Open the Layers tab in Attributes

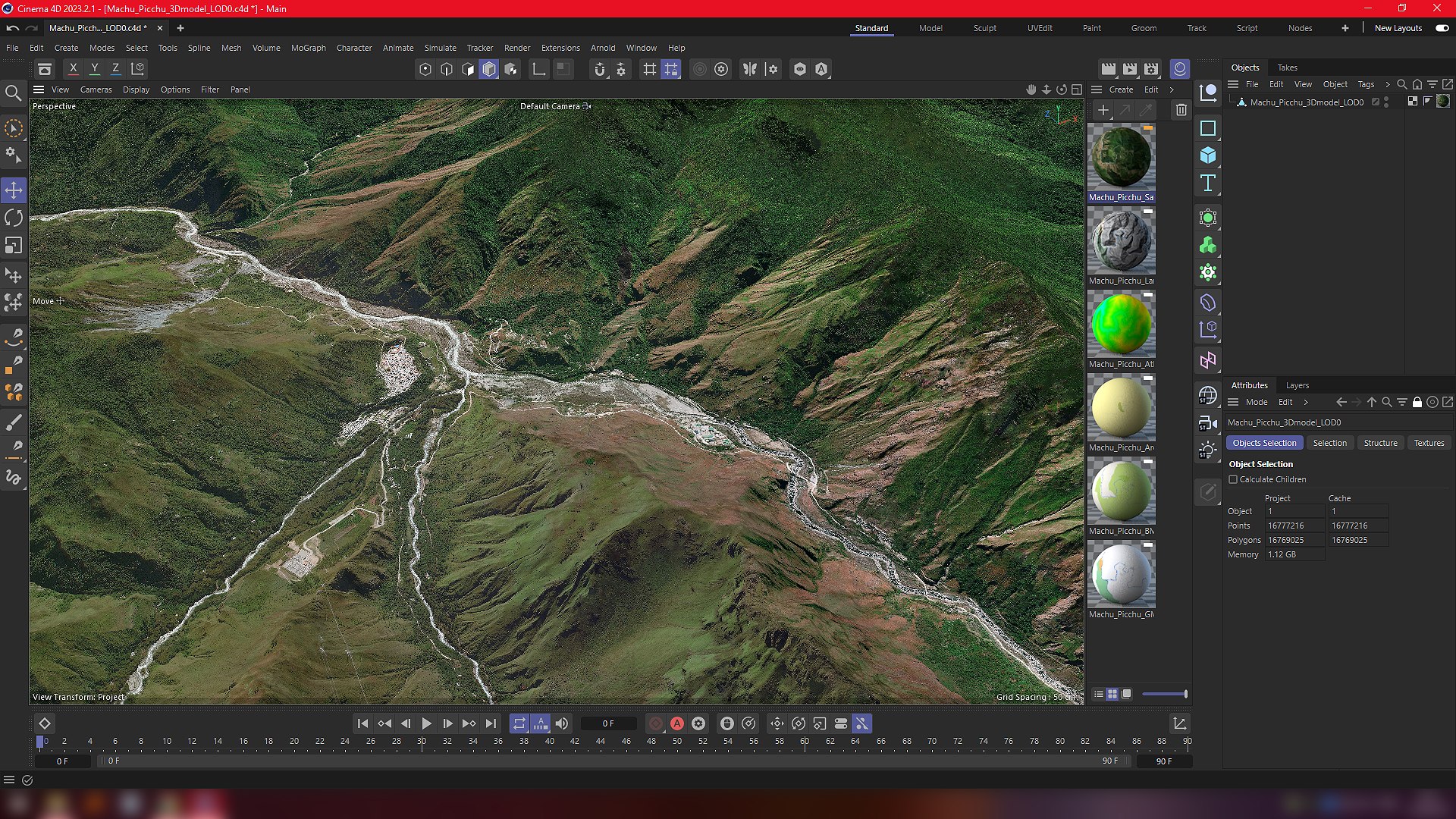(1298, 385)
